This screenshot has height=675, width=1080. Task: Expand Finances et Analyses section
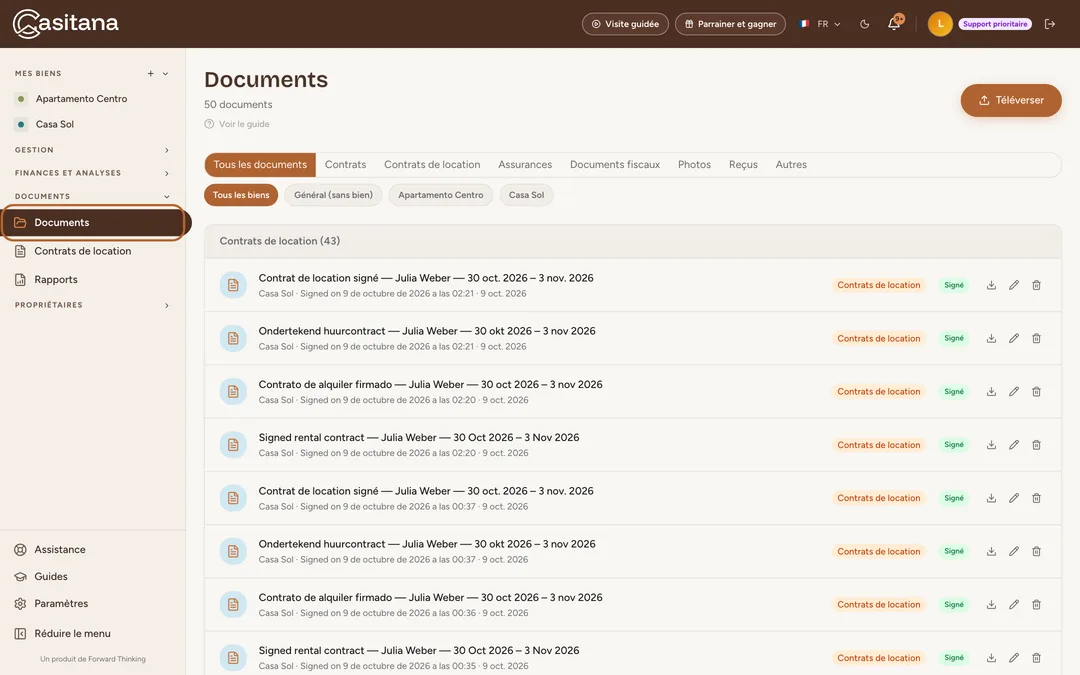pos(92,173)
